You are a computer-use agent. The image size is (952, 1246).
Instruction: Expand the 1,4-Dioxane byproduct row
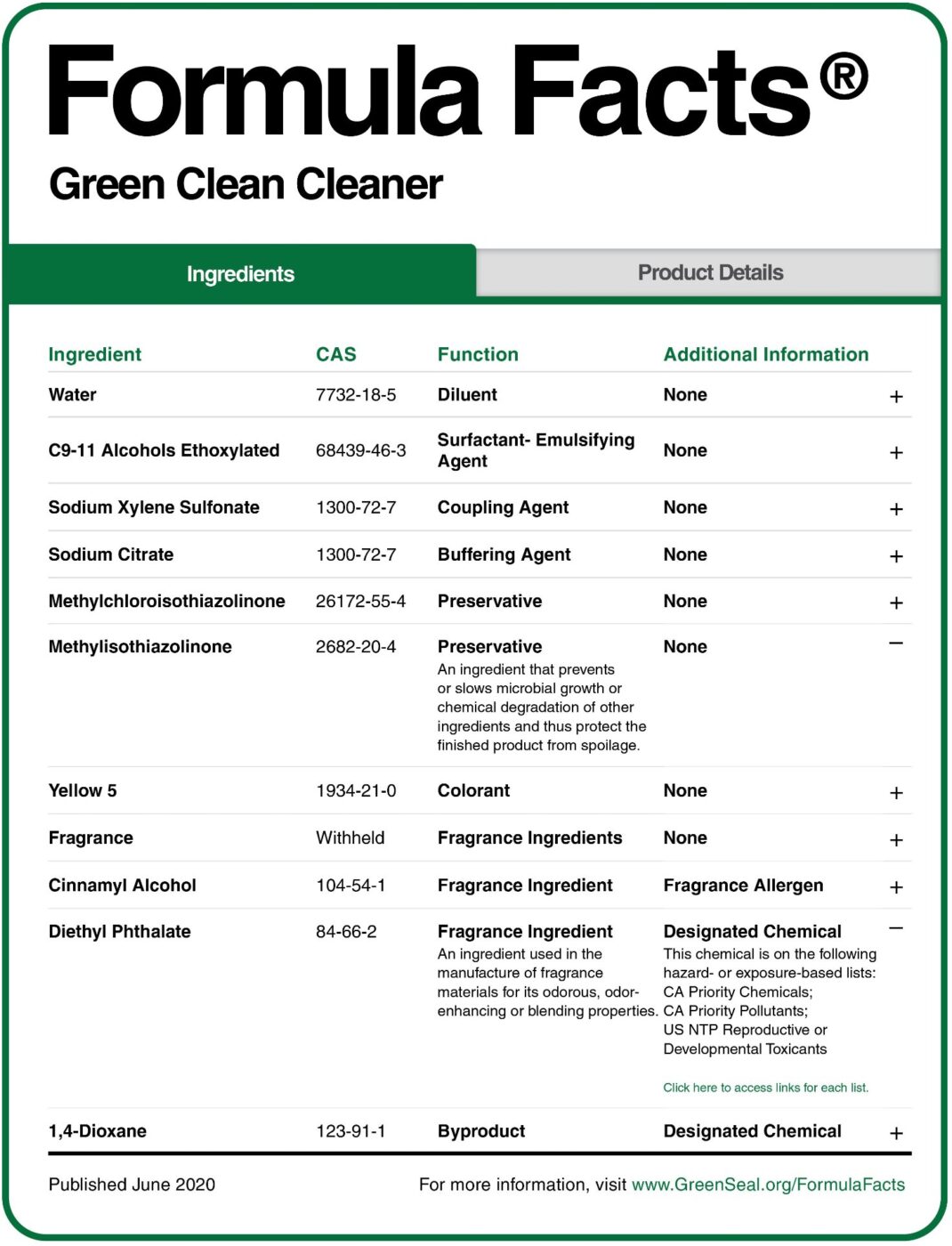pyautogui.click(x=896, y=1134)
